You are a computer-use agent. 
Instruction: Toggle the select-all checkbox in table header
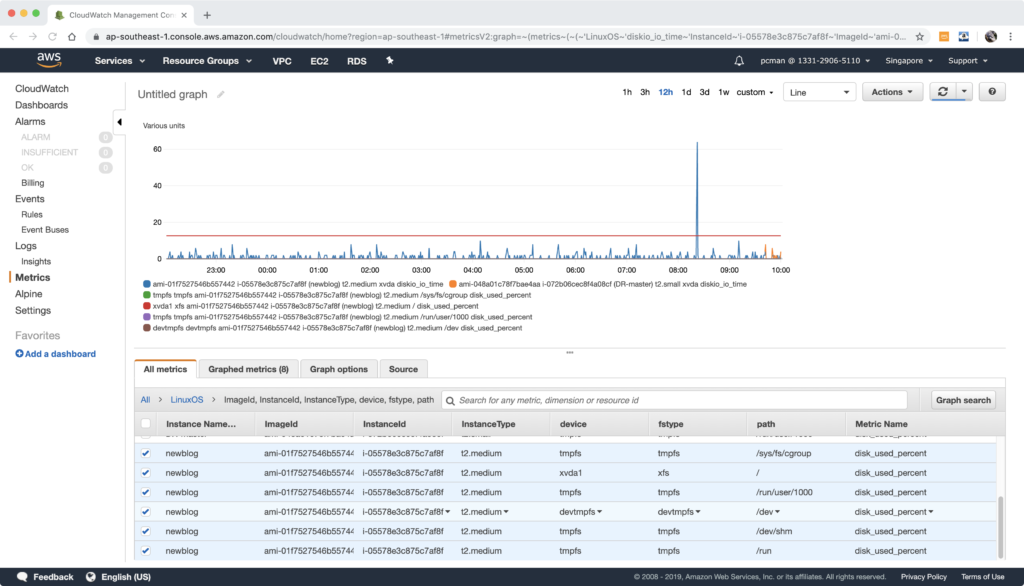(146, 423)
